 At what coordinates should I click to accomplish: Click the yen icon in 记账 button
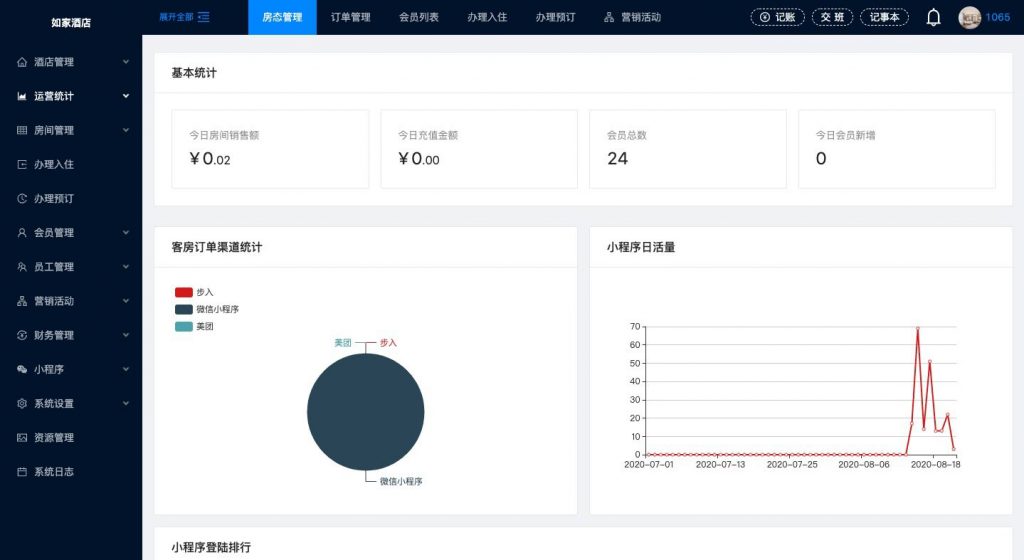tap(765, 18)
